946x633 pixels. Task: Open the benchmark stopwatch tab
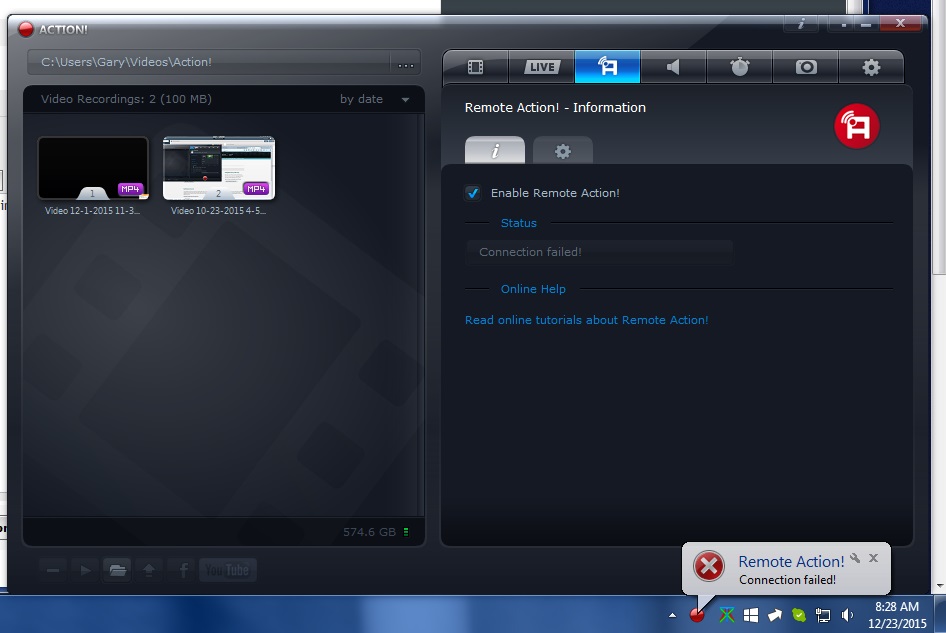point(740,67)
